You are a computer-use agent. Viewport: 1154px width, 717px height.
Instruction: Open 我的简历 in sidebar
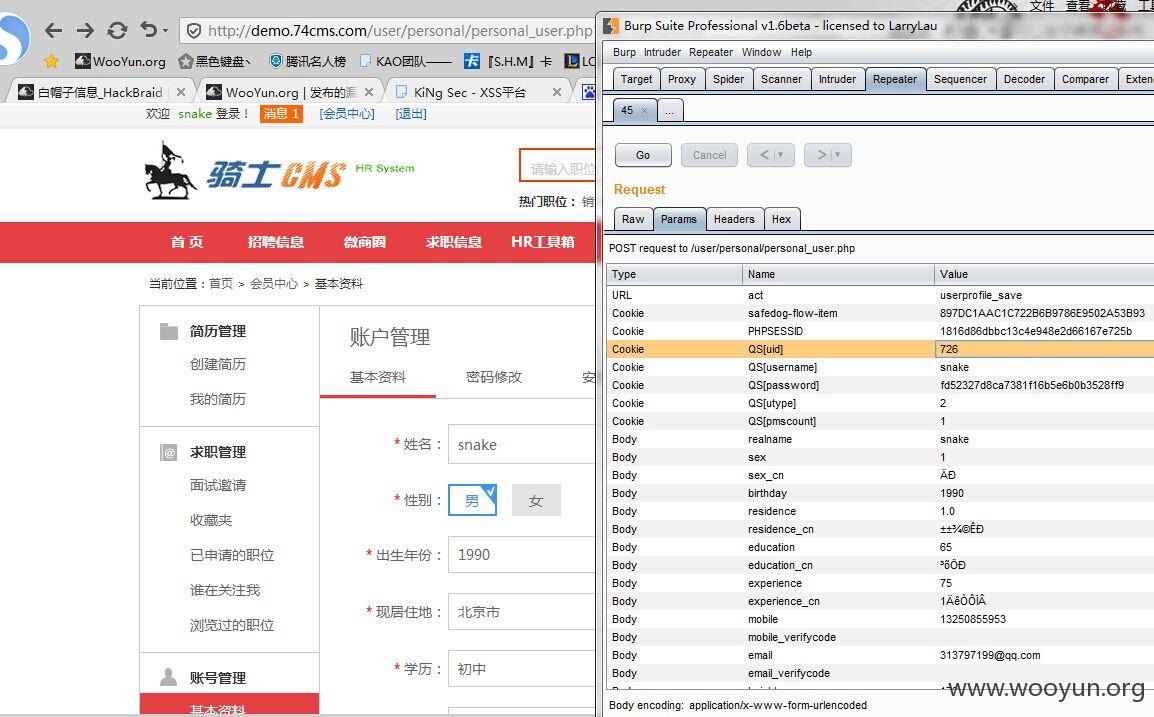(x=218, y=399)
